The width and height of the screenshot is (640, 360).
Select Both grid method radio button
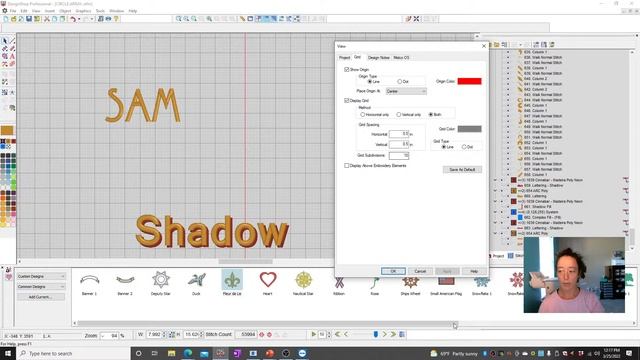(431, 115)
